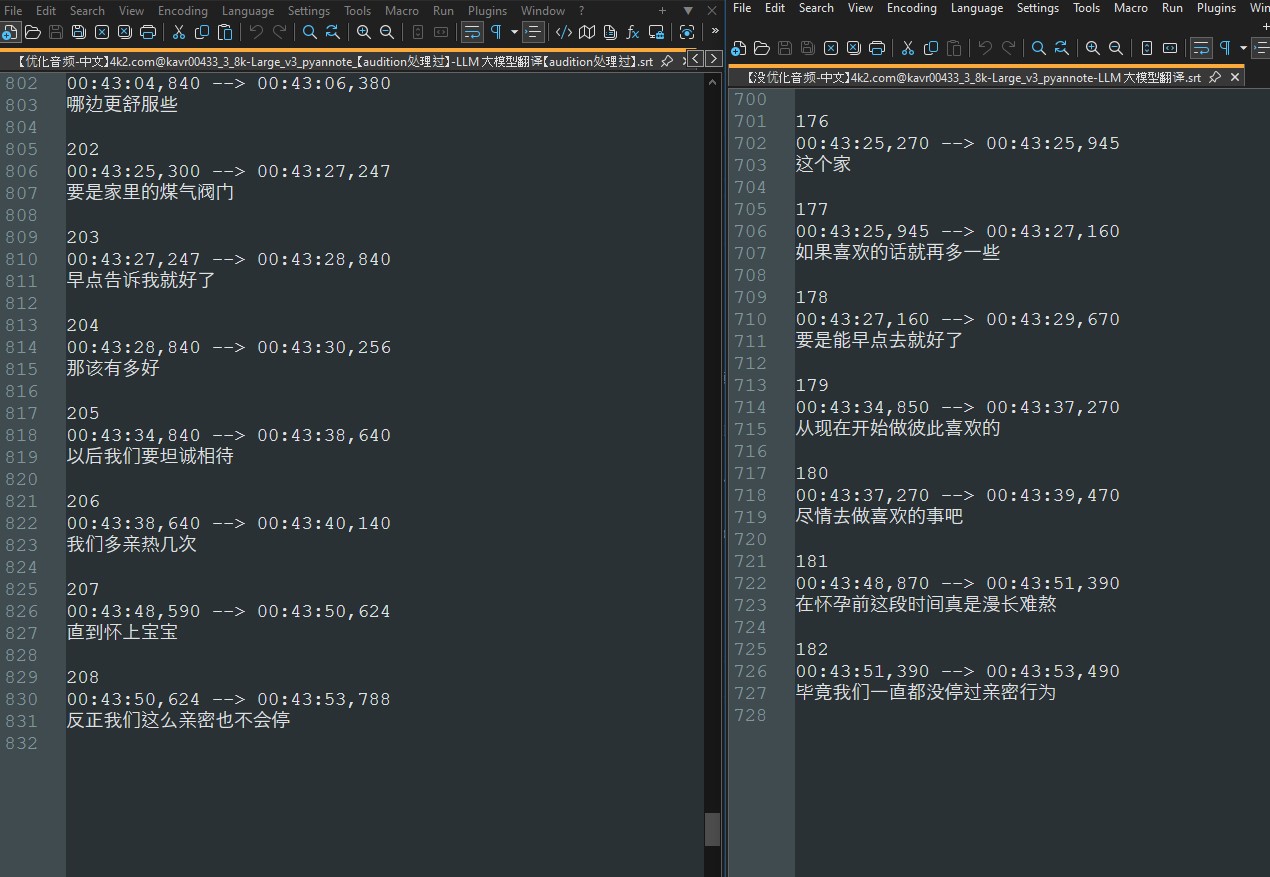Click tab scroll left arrow in left window
This screenshot has width=1270, height=877.
[x=696, y=59]
